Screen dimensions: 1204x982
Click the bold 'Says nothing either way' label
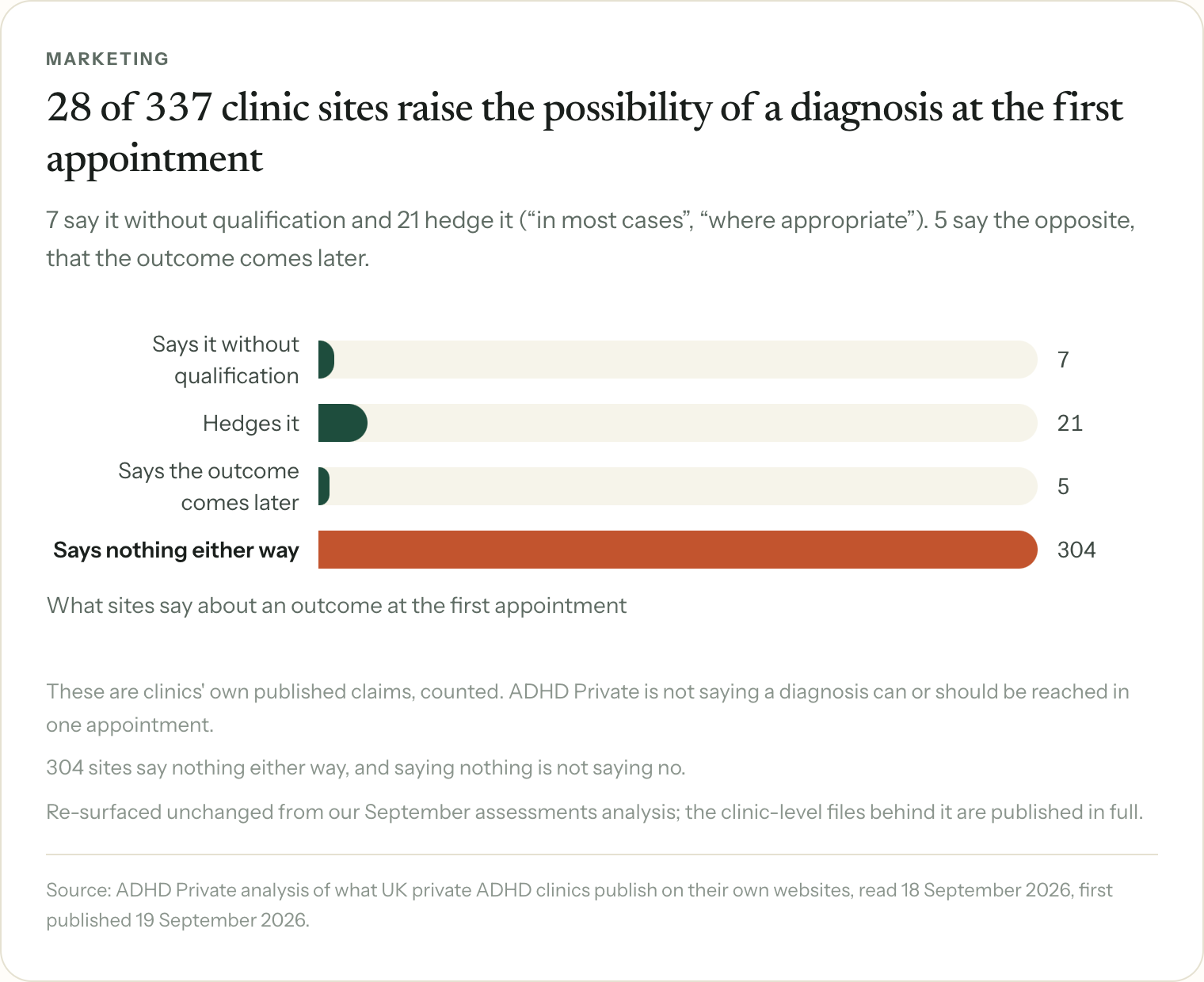point(176,550)
